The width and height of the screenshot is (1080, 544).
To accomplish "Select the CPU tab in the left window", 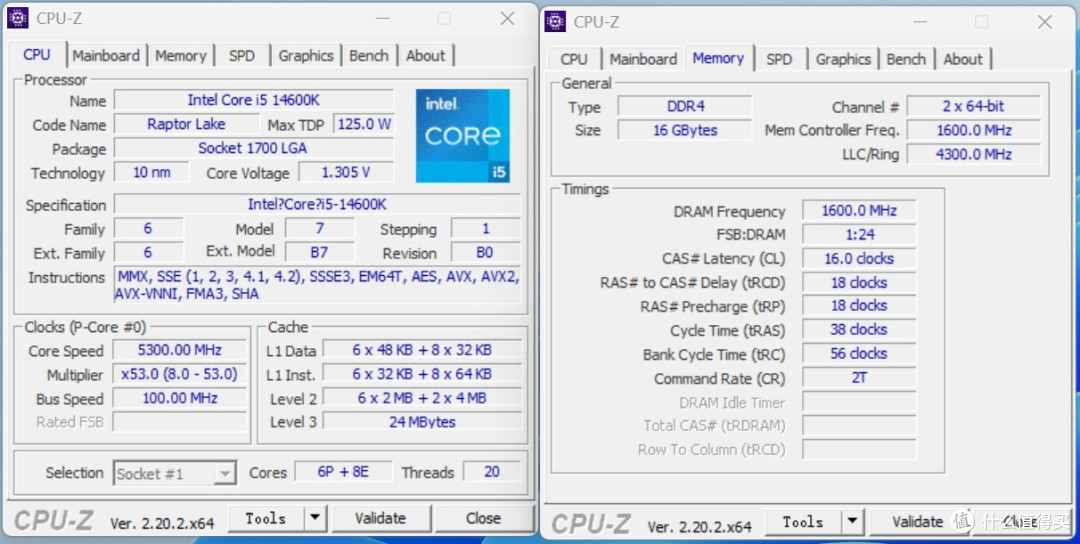I will tap(37, 54).
